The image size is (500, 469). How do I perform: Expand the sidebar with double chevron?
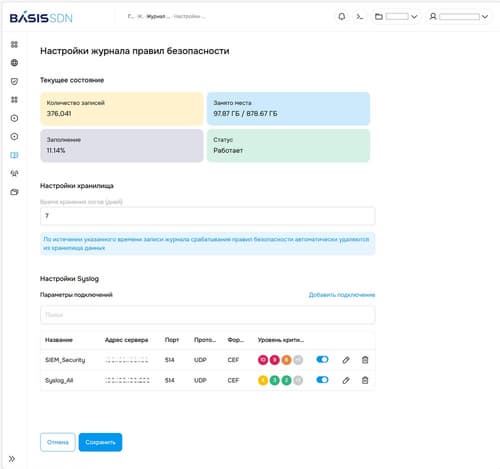coord(12,459)
